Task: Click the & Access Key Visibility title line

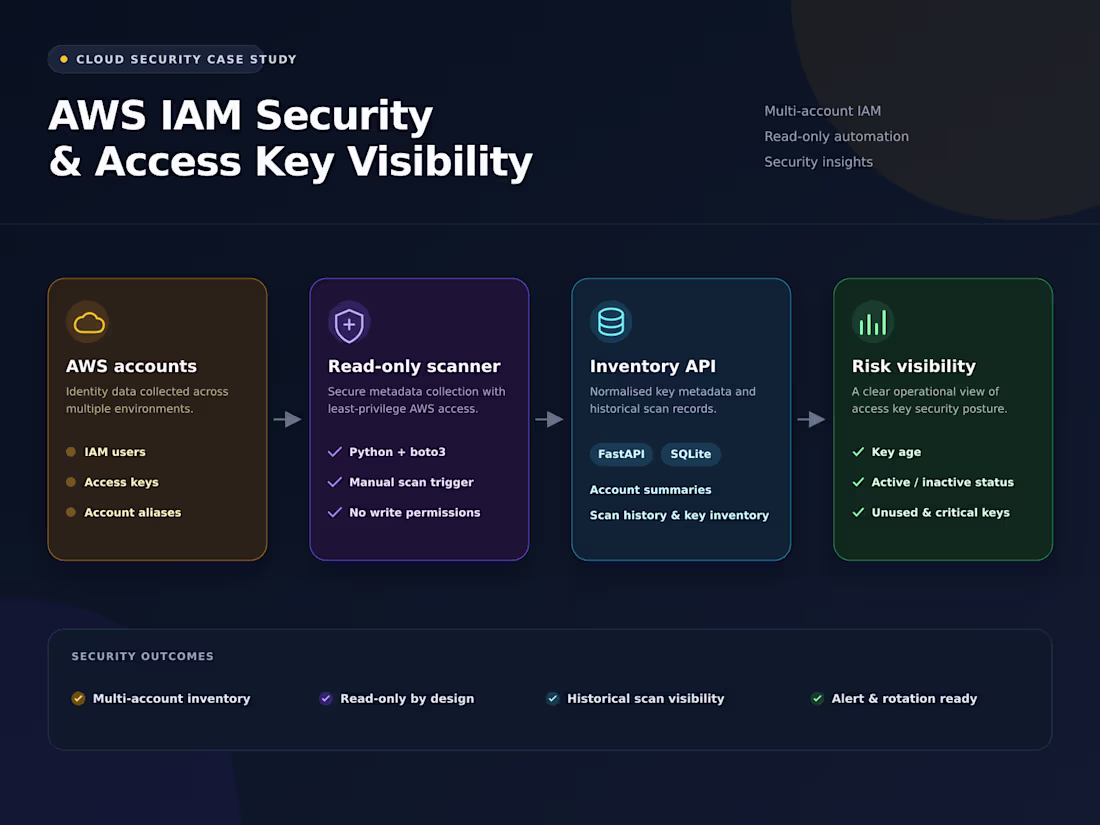Action: (291, 162)
